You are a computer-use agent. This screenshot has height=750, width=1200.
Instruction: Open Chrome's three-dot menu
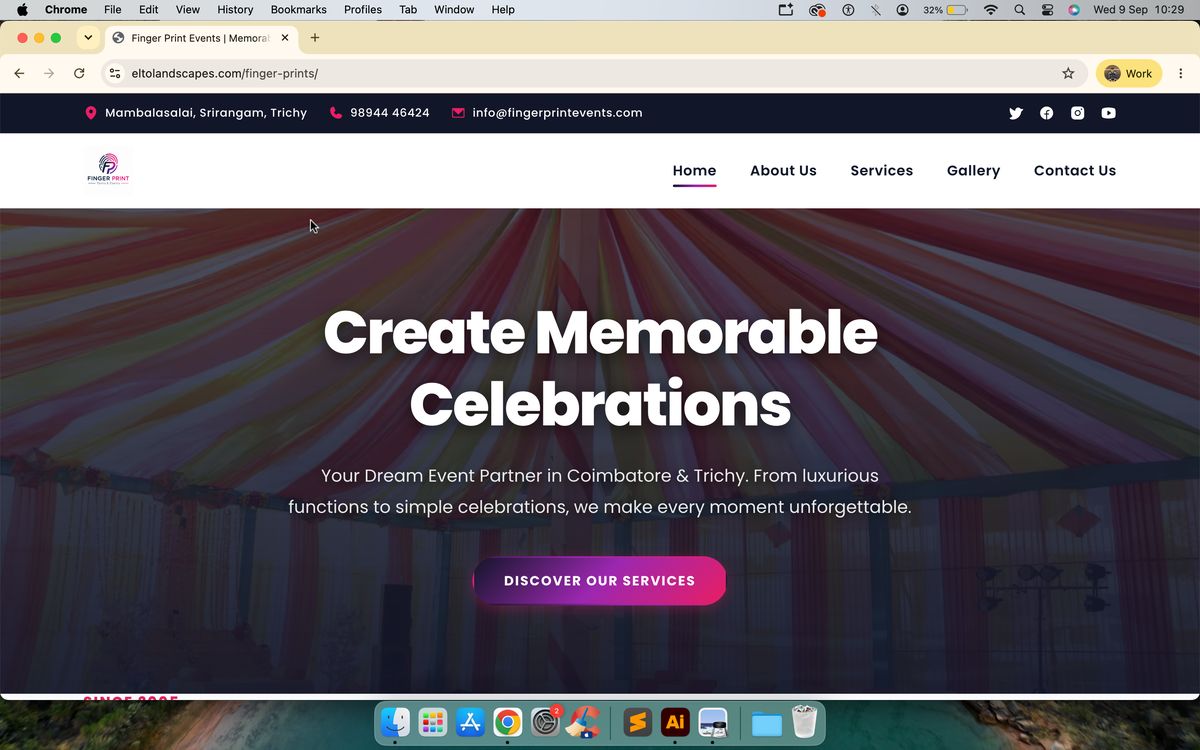(x=1181, y=73)
